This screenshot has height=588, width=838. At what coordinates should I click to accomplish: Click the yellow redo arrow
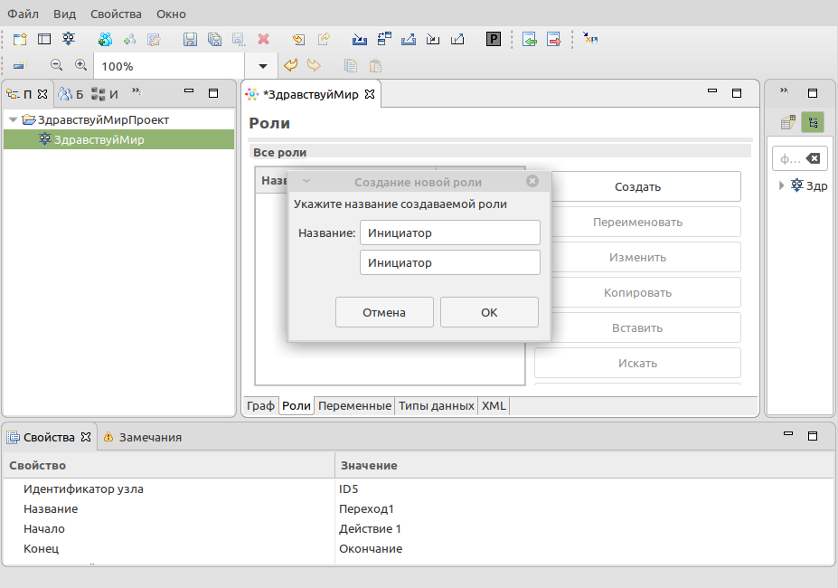click(x=314, y=66)
